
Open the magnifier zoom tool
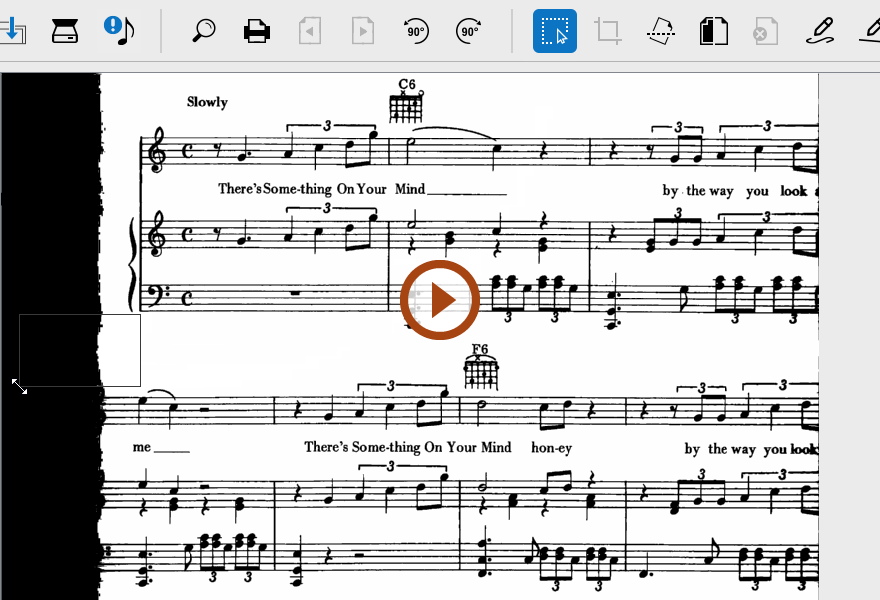point(203,31)
